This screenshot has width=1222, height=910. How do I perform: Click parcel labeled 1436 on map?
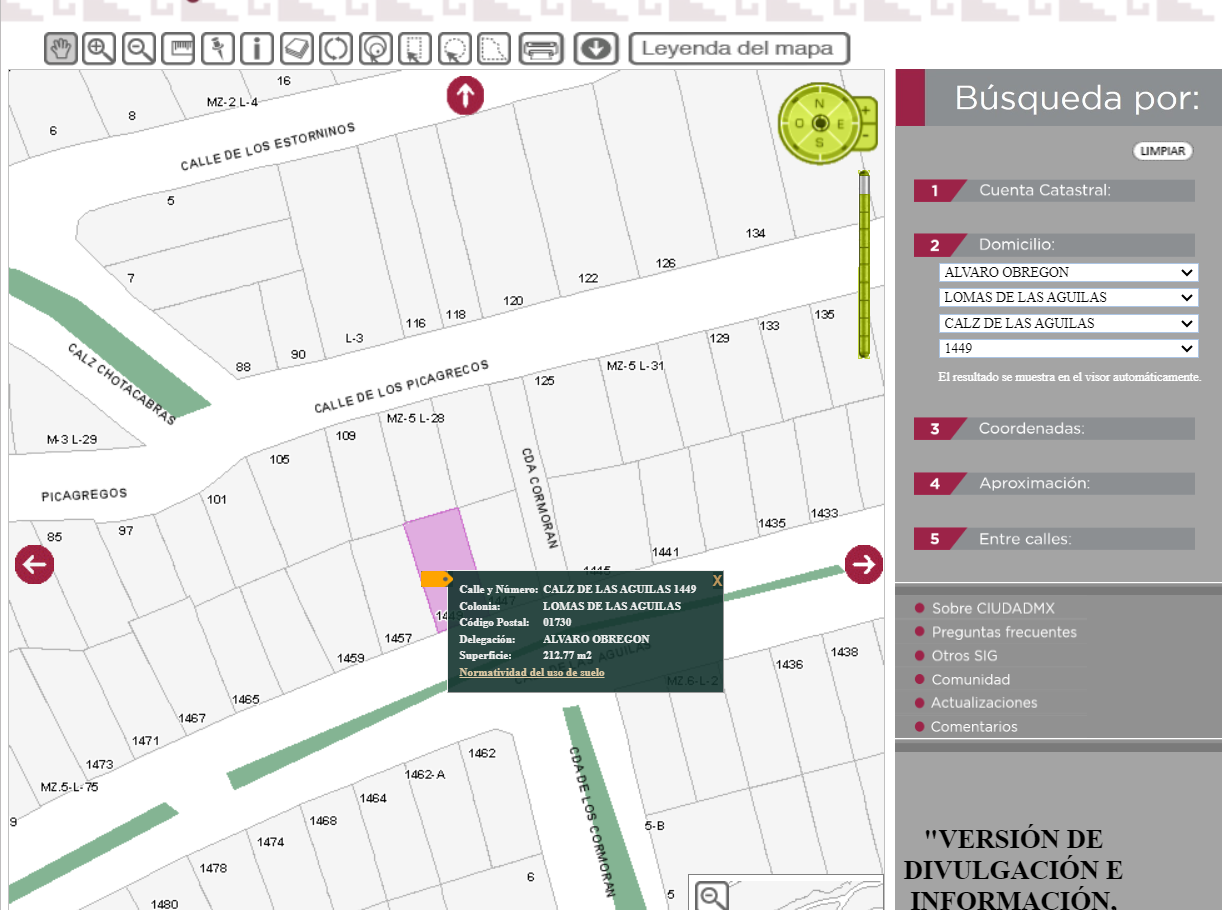[x=789, y=664]
